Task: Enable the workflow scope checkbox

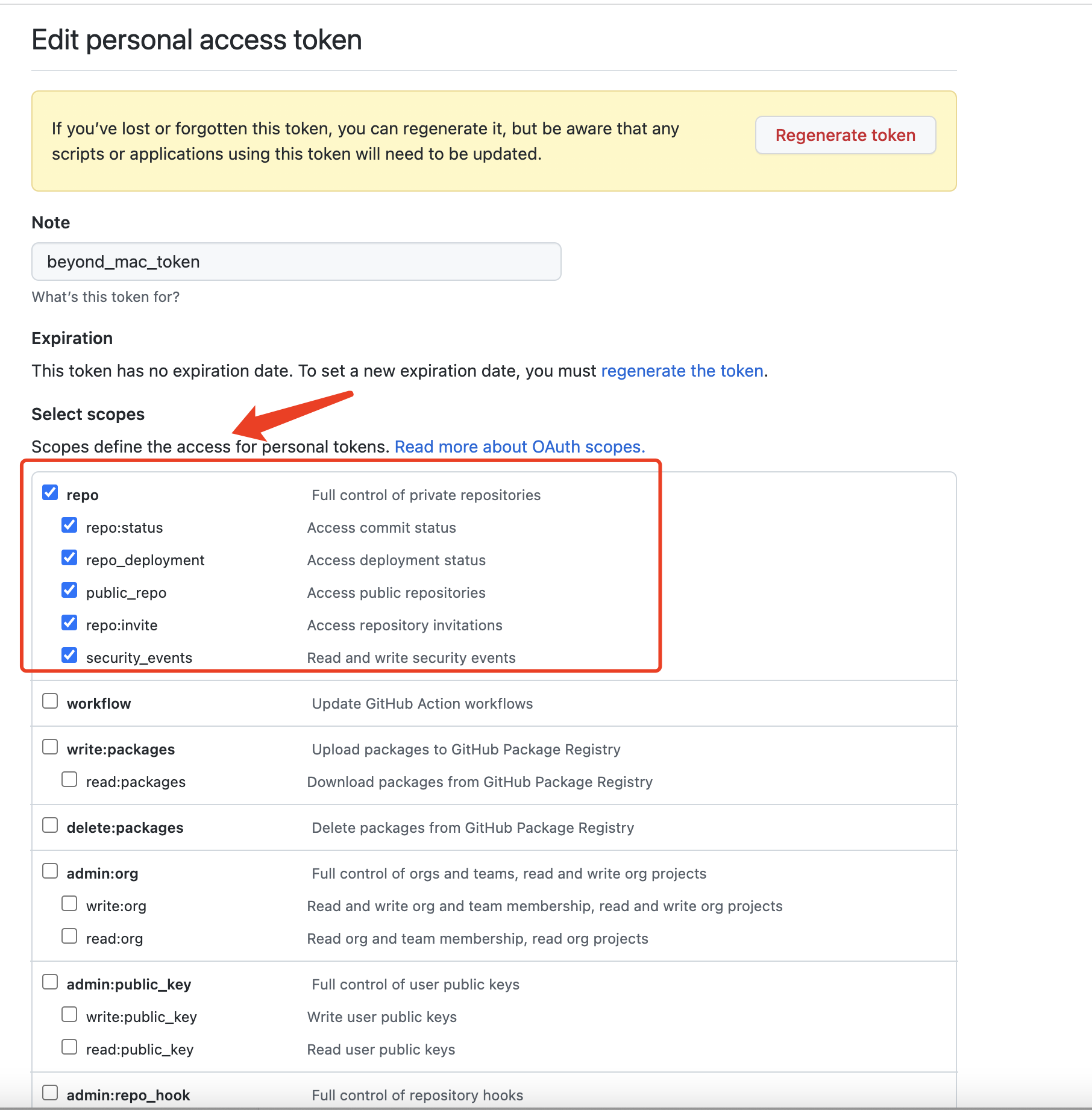Action: coord(50,701)
